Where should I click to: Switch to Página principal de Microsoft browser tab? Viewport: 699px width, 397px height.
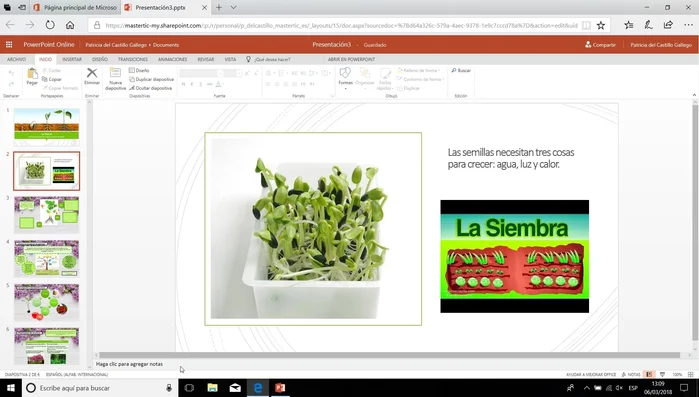pos(75,8)
